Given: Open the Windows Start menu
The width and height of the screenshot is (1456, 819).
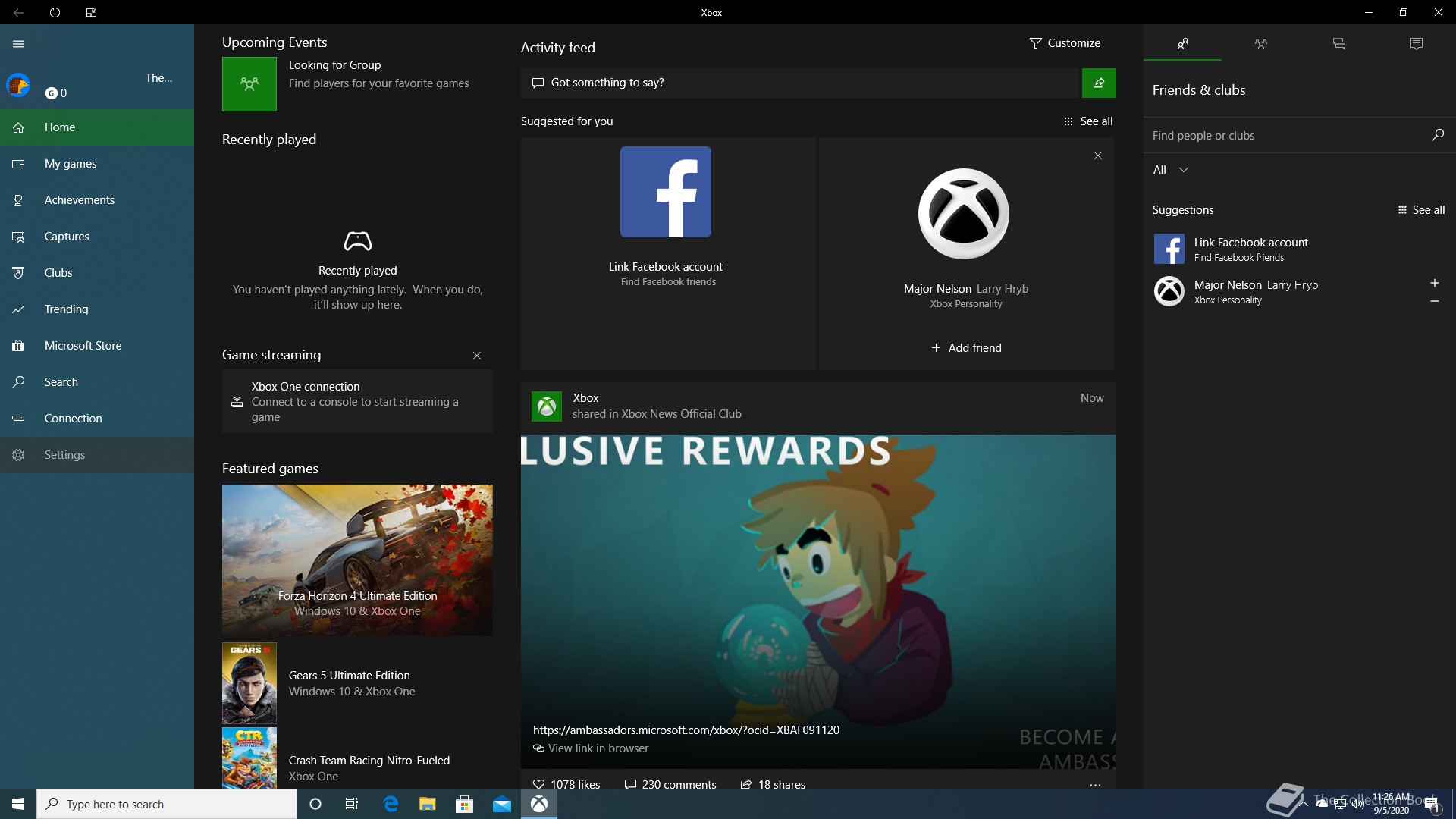Looking at the screenshot, I should [18, 804].
